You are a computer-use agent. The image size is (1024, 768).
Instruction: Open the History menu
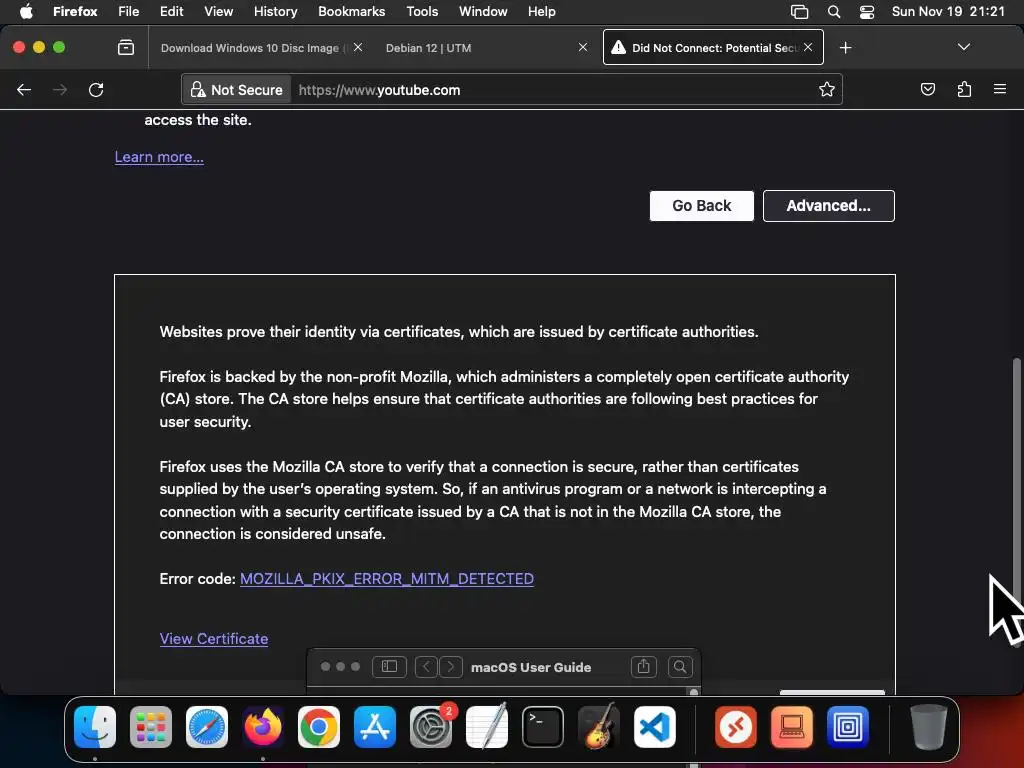[276, 11]
